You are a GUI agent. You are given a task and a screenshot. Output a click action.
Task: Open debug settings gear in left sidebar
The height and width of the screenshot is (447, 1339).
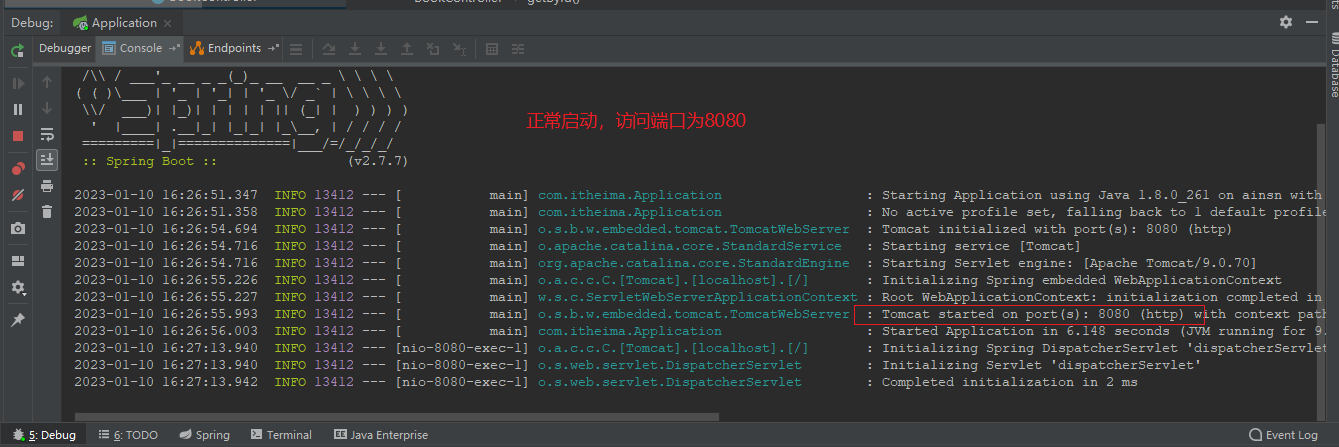[x=17, y=288]
